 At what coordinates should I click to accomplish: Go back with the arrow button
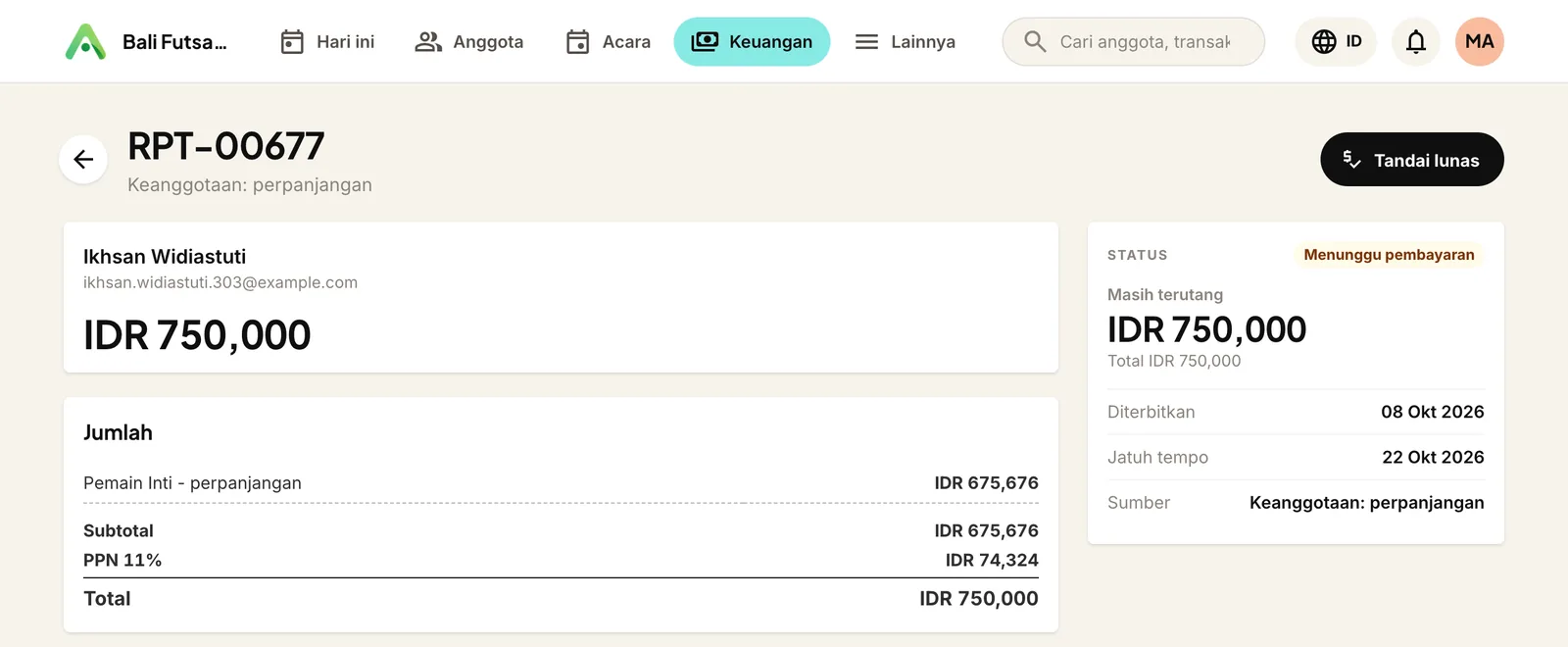[x=83, y=159]
